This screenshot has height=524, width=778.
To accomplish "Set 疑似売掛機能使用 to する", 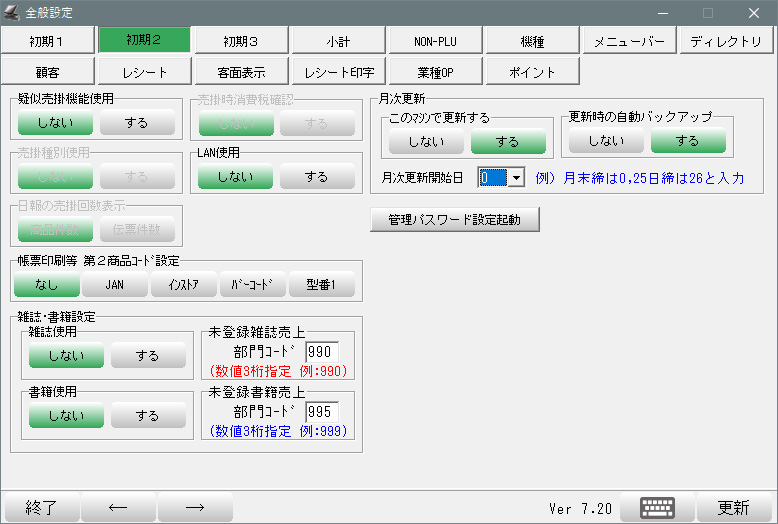I will tap(137, 123).
